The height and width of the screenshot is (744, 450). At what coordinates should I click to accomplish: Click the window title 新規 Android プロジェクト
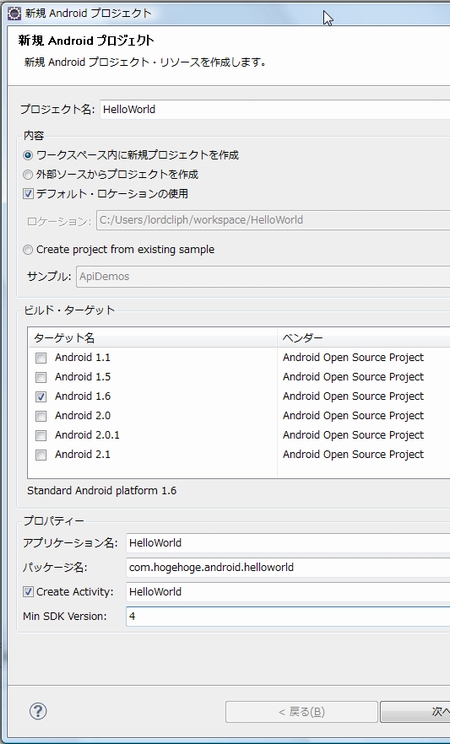[88, 13]
